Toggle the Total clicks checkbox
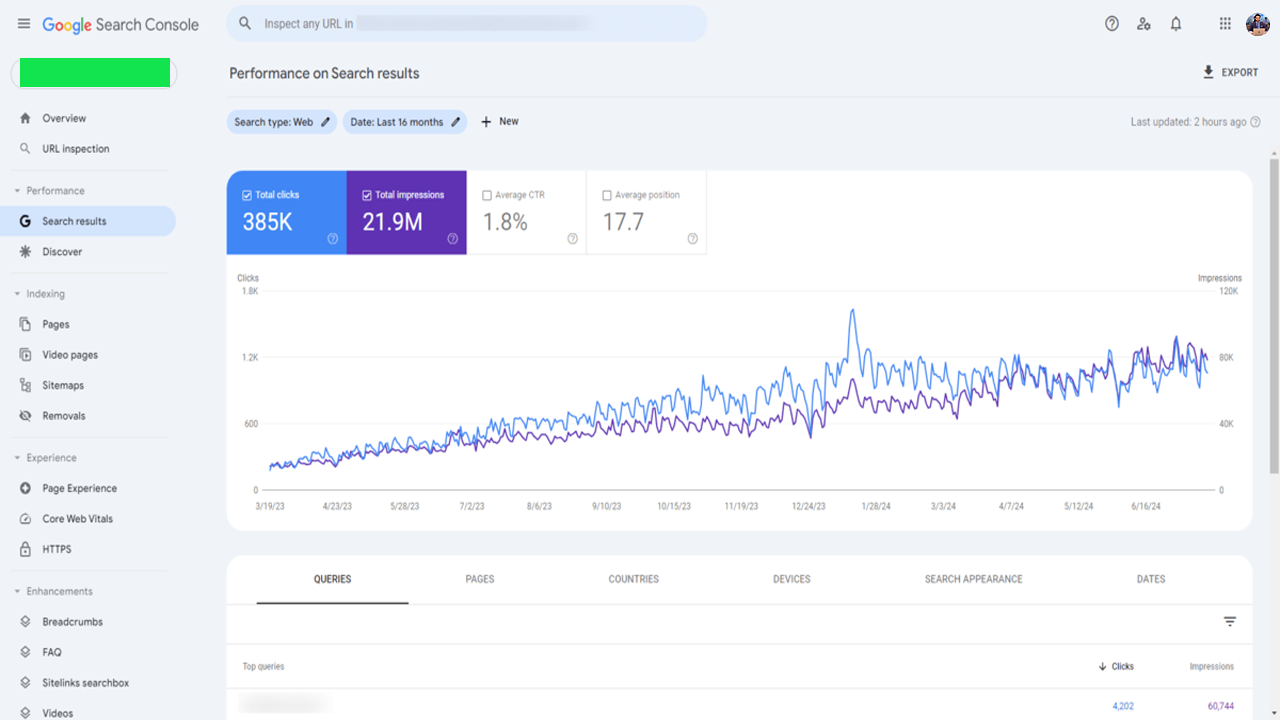Screen dimensions: 1280x720 (247, 195)
